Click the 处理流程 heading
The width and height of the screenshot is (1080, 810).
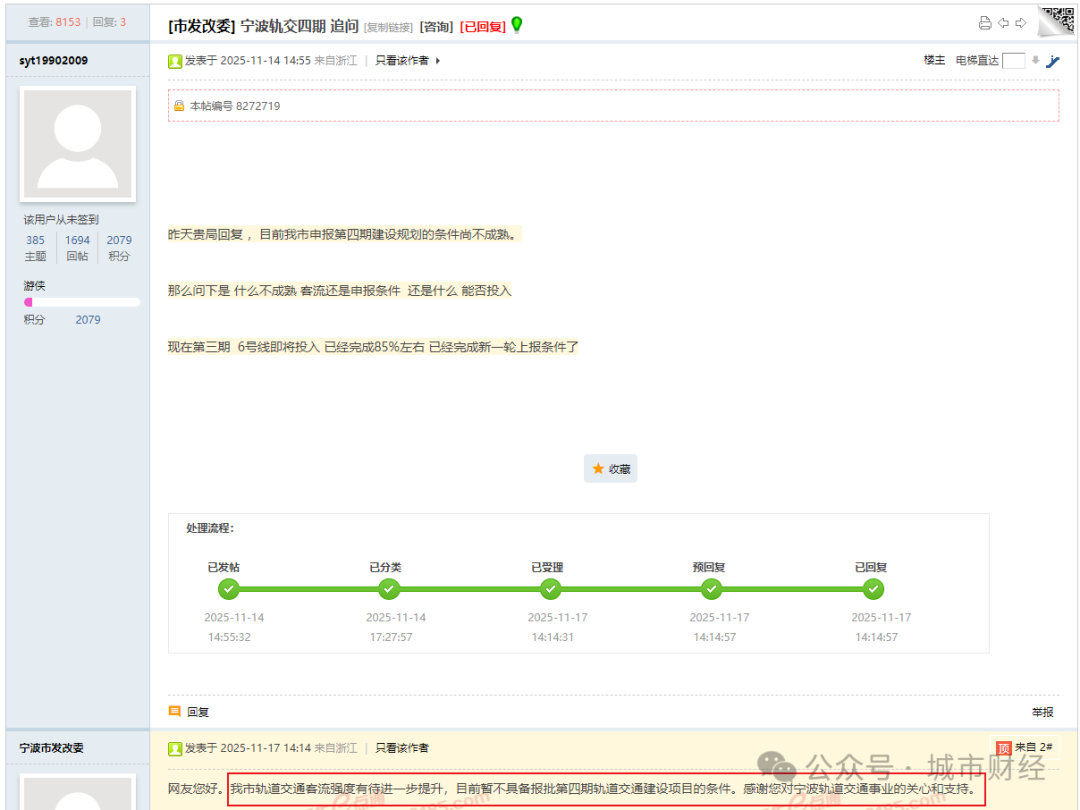click(x=210, y=528)
